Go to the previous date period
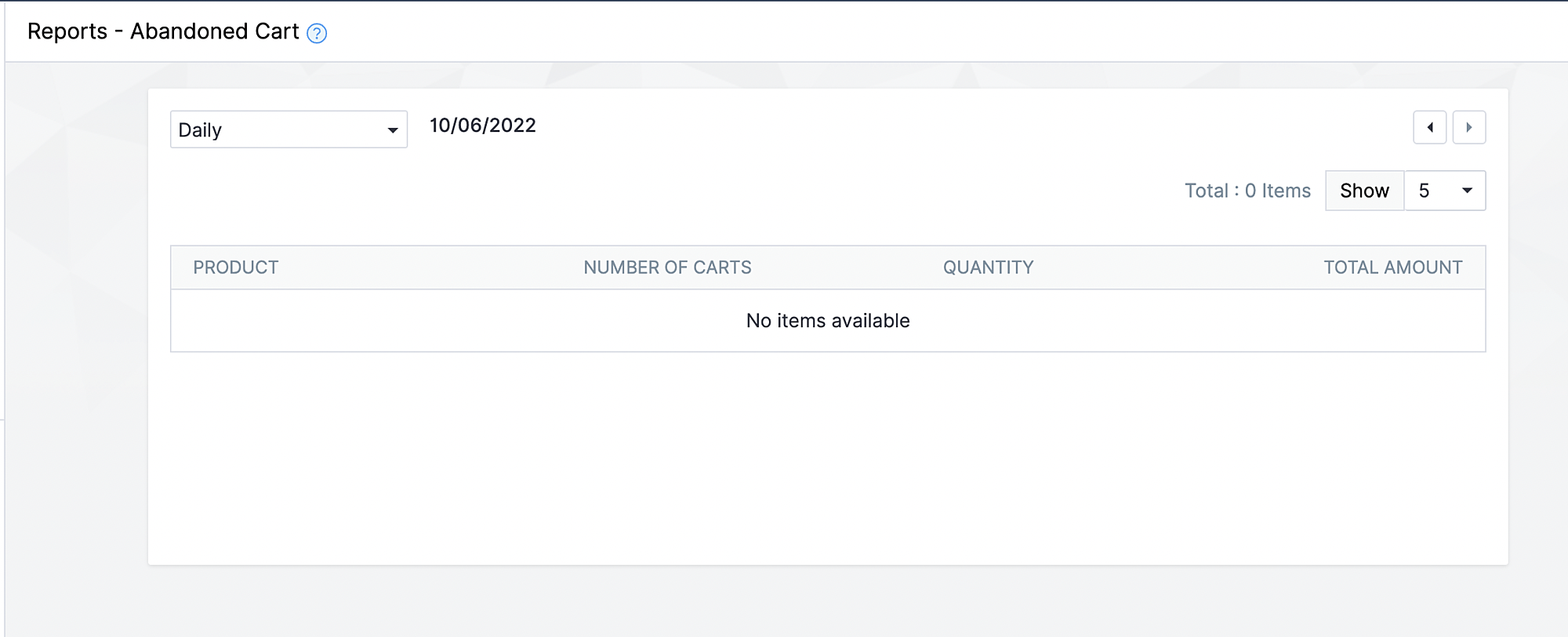This screenshot has width=1568, height=637. [1429, 127]
